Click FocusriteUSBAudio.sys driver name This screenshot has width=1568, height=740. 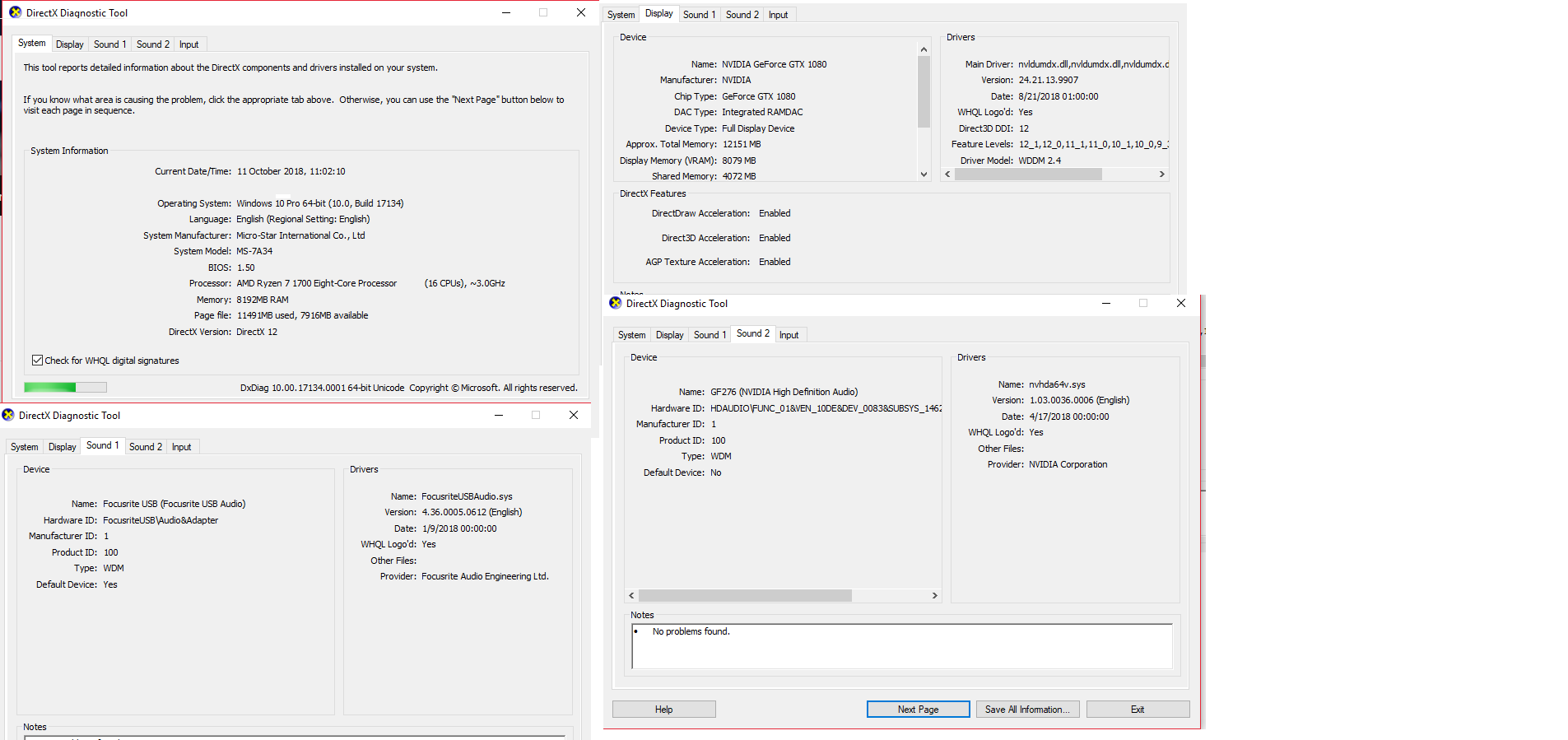pos(467,496)
